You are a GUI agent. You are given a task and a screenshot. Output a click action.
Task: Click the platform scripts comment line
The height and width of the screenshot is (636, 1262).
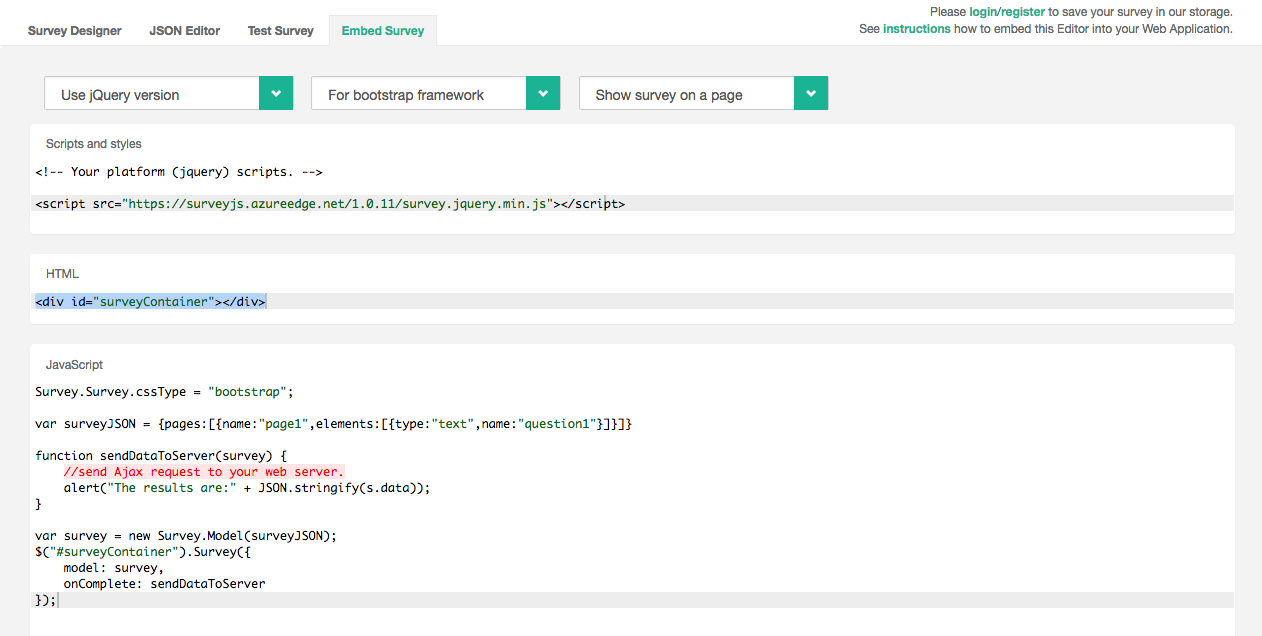(x=179, y=172)
